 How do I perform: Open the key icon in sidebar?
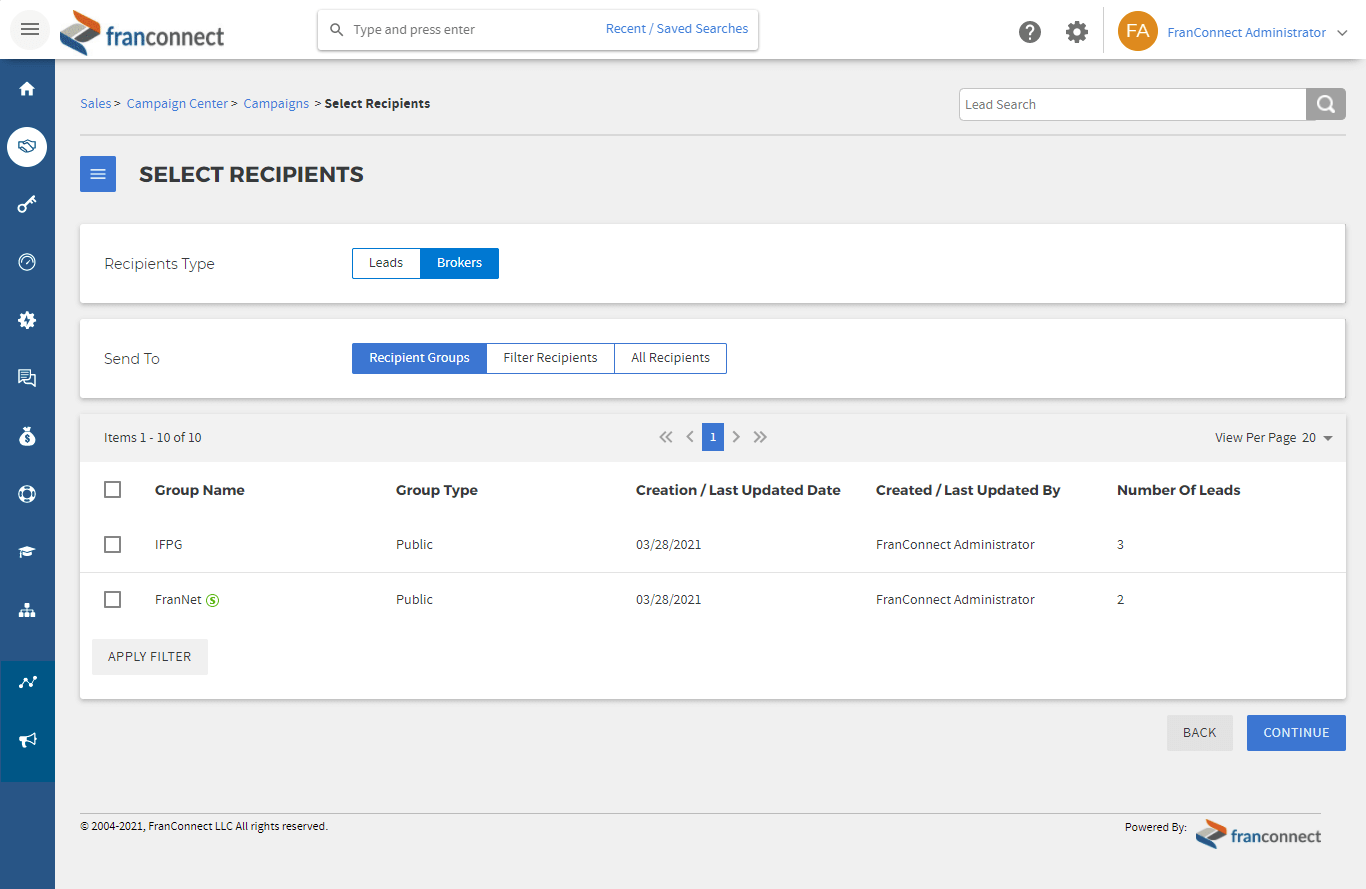pos(27,205)
